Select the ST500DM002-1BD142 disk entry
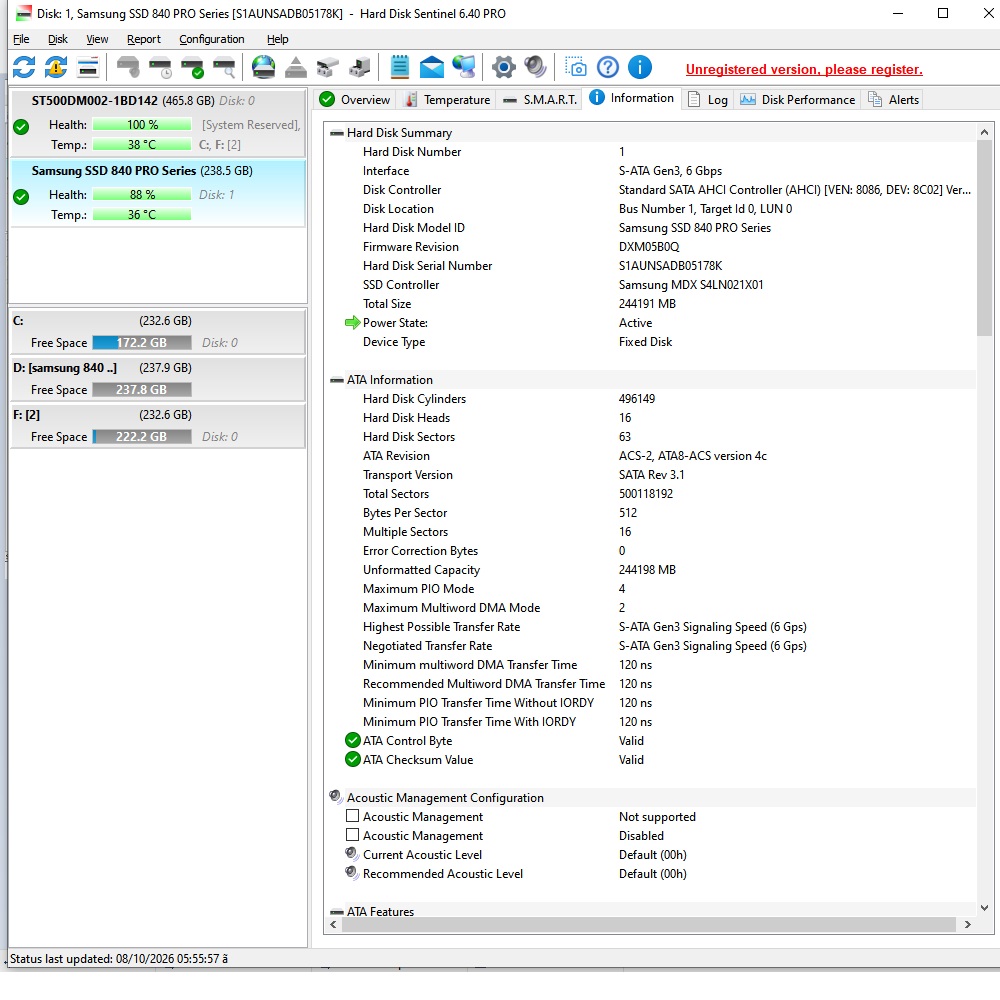Screen dimensions: 1000x1000 pyautogui.click(x=158, y=122)
